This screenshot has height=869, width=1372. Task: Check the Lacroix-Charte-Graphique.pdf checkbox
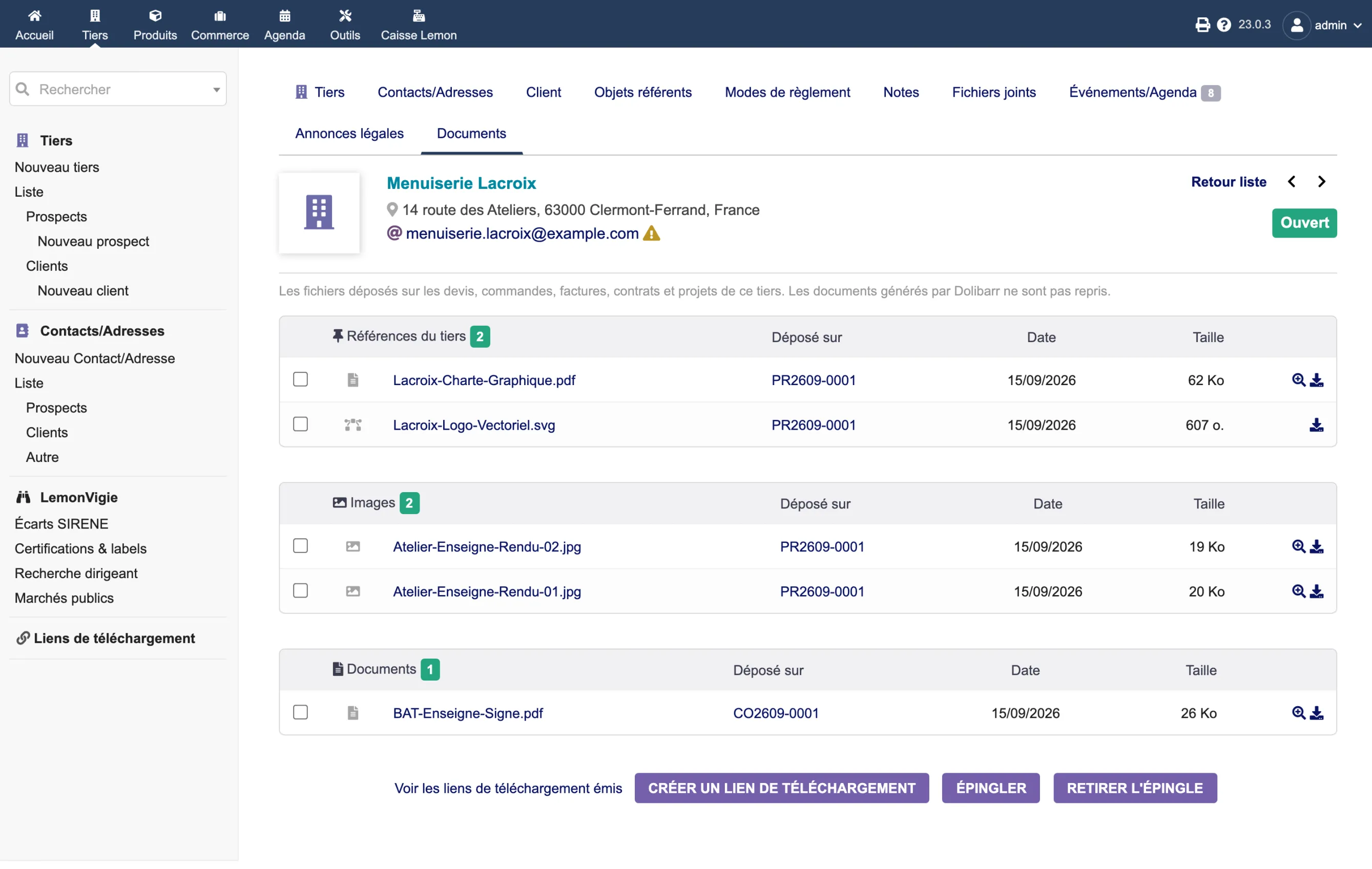[x=300, y=379]
